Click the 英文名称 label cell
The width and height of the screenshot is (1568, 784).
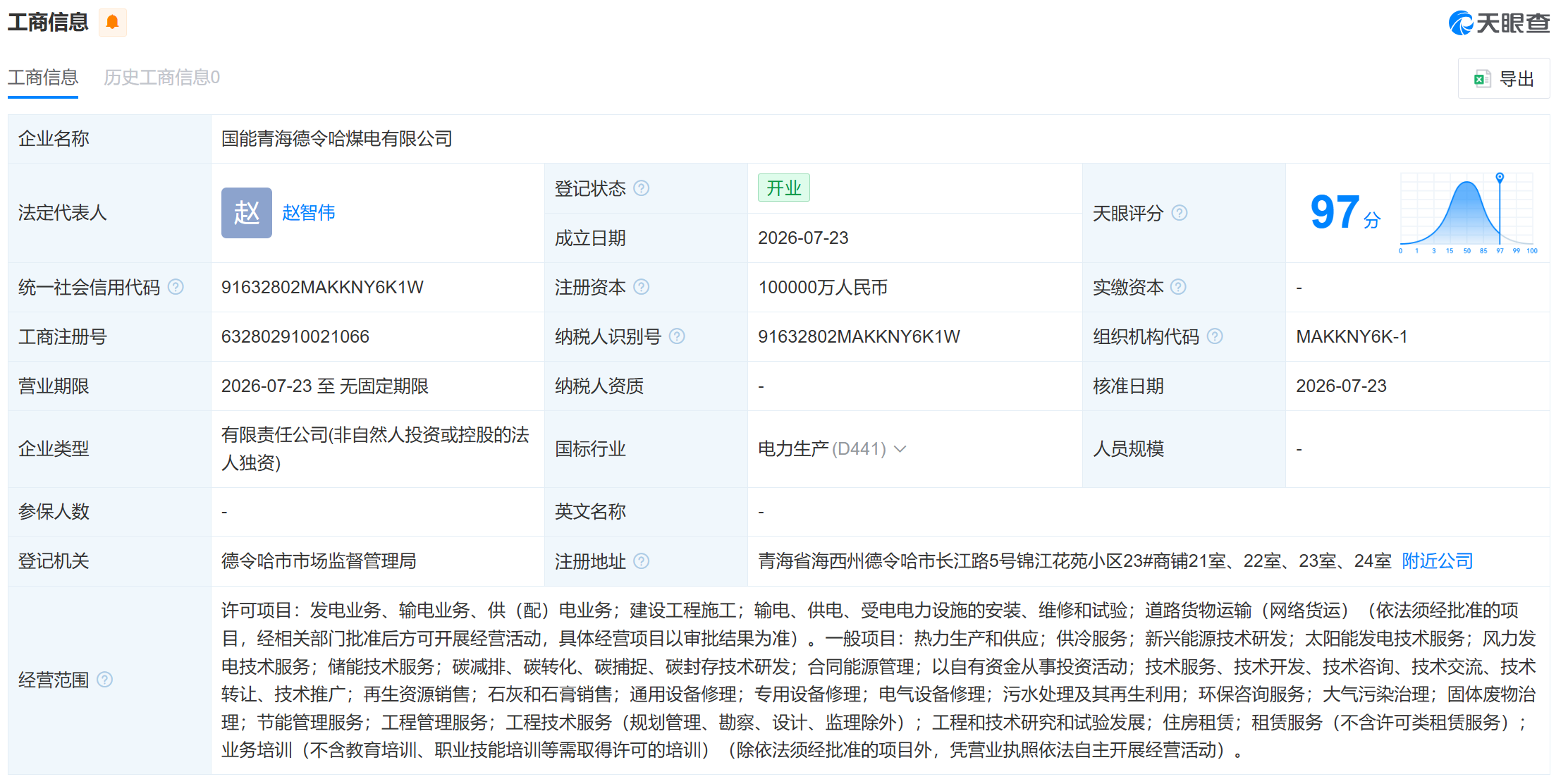(646, 512)
